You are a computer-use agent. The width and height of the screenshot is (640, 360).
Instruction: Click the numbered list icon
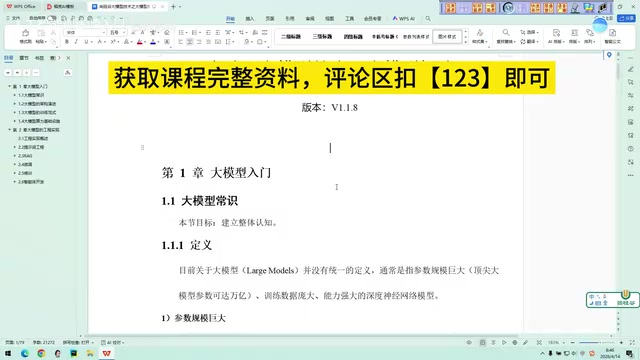coord(194,32)
